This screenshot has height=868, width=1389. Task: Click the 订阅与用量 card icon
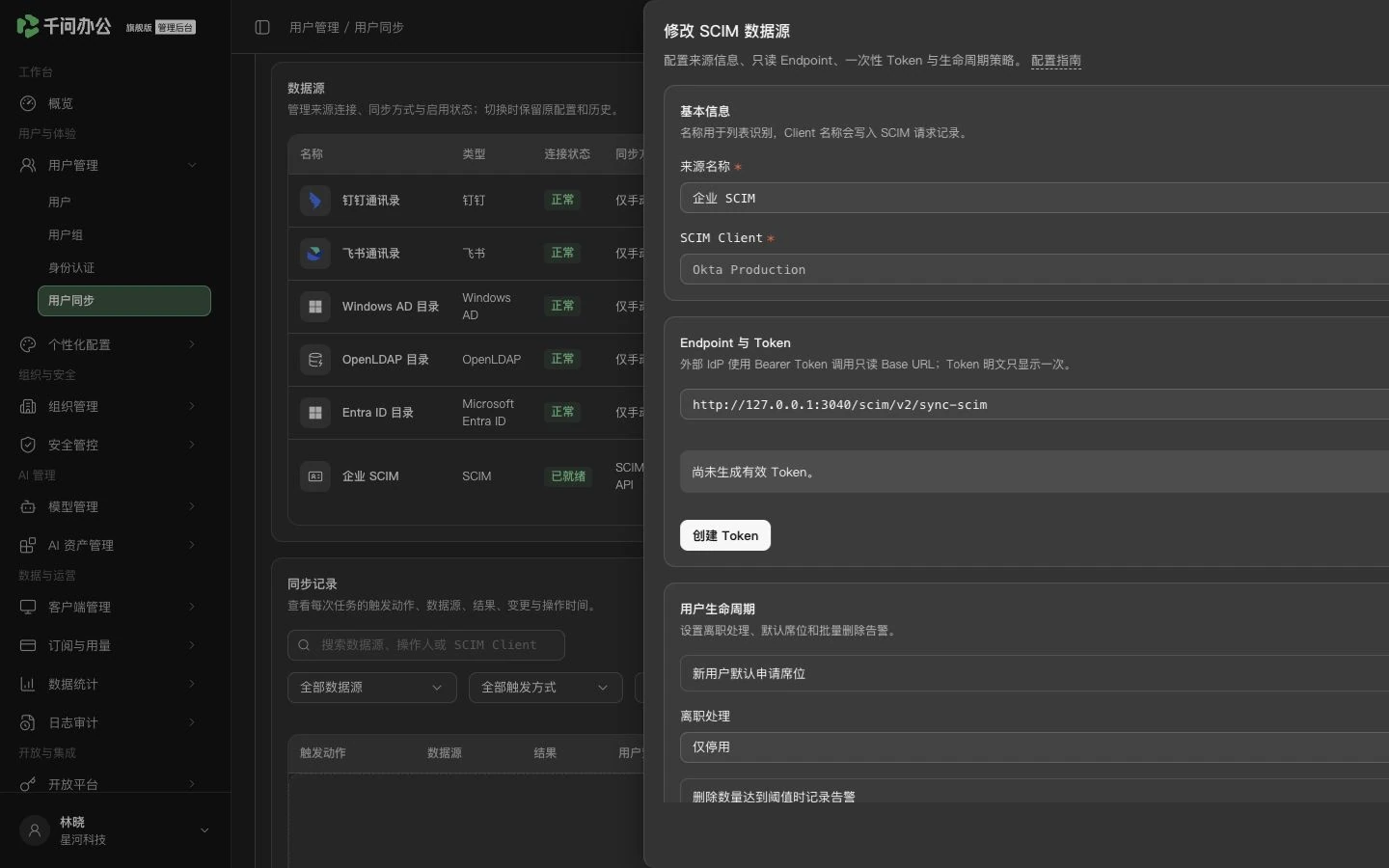pos(28,645)
